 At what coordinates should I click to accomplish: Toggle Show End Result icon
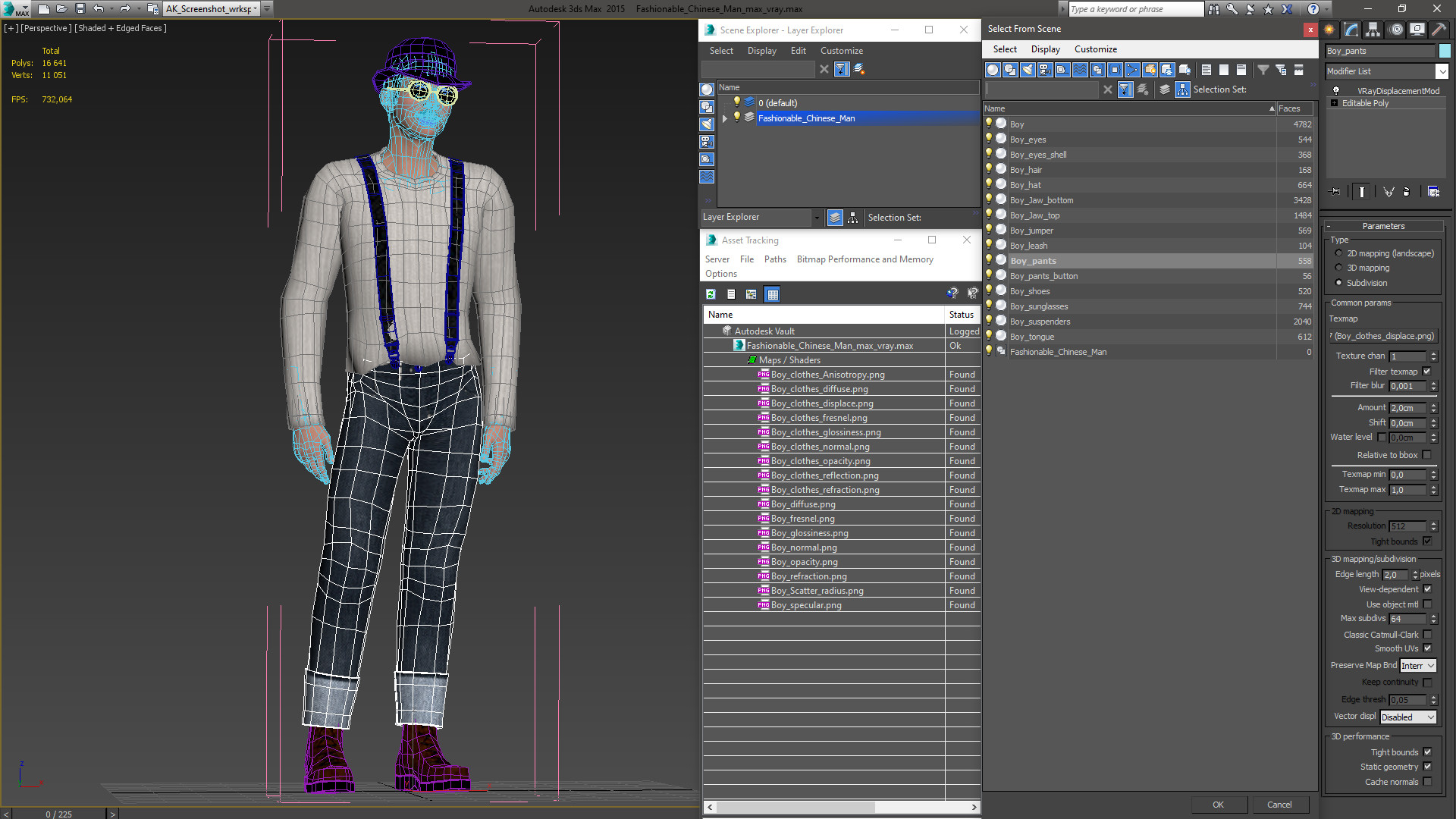point(1362,192)
